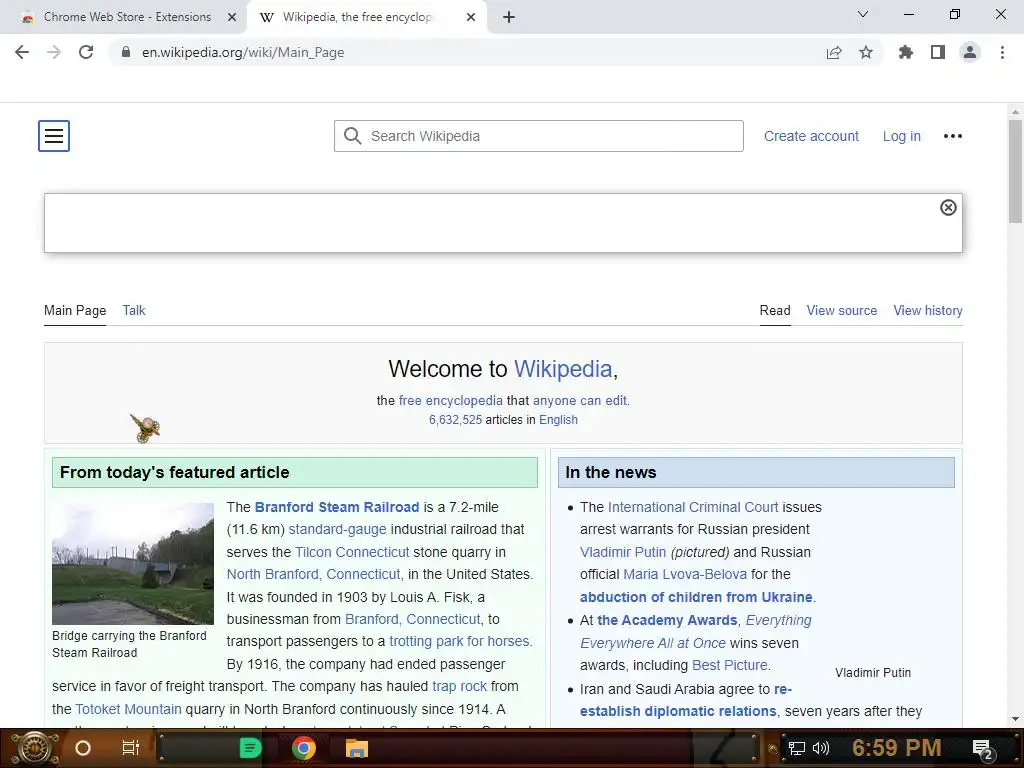Click the network icon in system tray
This screenshot has height=768, width=1024.
[x=797, y=748]
